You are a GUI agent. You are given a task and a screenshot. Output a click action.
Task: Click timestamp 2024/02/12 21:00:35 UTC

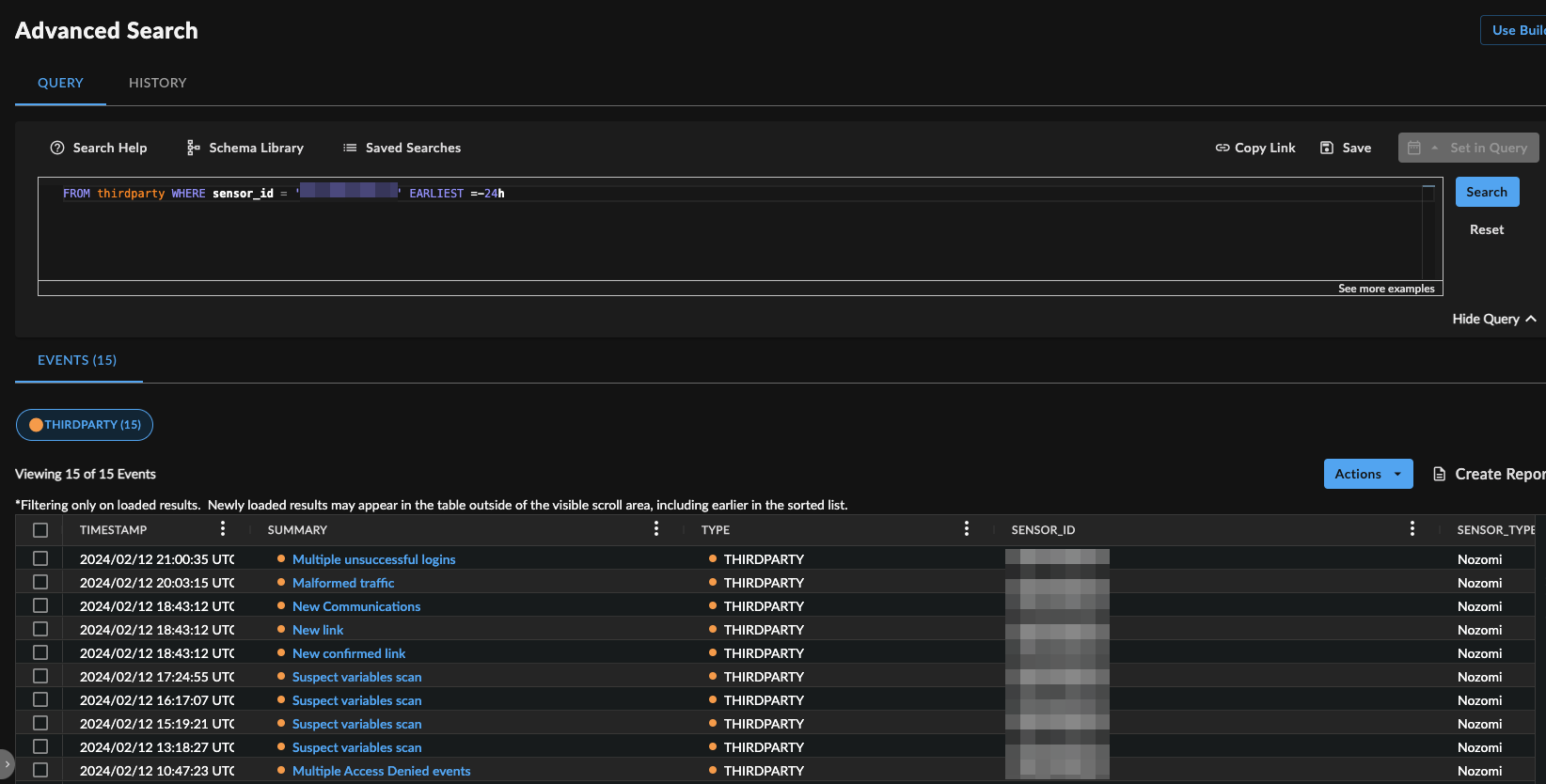157,559
